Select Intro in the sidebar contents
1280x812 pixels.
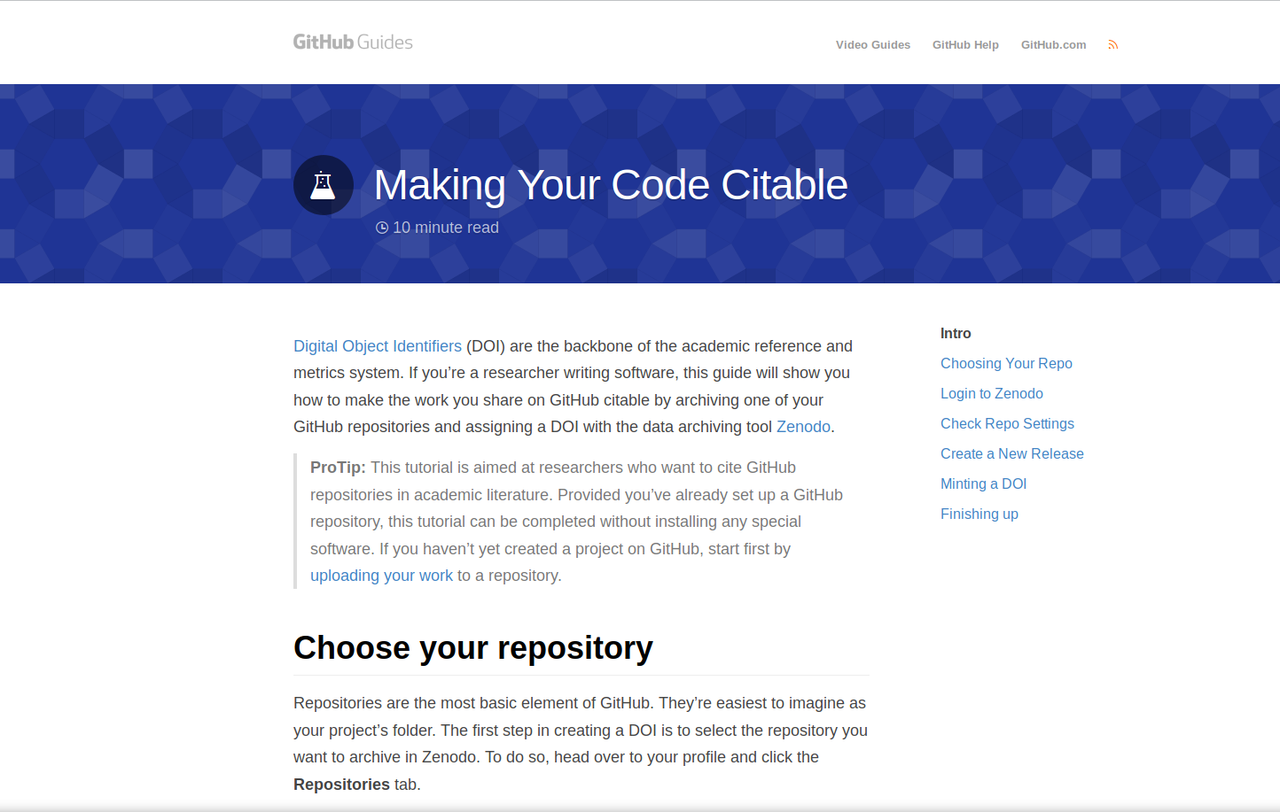(x=955, y=333)
